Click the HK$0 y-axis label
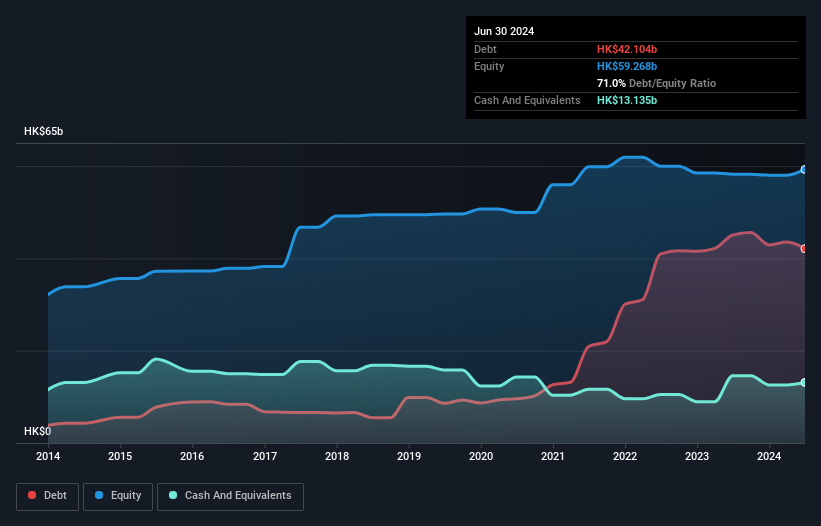The height and width of the screenshot is (526, 821). tap(35, 431)
